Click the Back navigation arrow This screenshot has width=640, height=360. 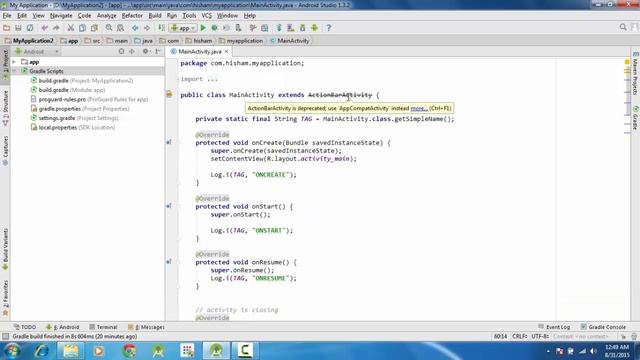[135, 28]
